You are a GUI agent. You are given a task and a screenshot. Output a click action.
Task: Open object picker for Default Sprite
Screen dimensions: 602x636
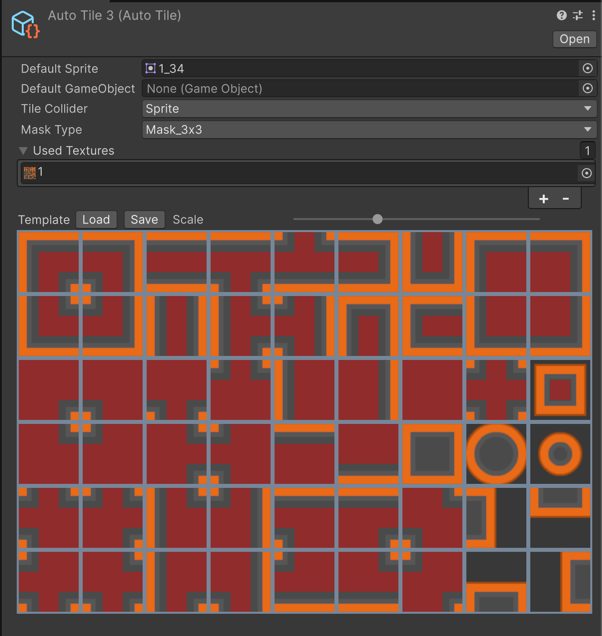click(587, 68)
